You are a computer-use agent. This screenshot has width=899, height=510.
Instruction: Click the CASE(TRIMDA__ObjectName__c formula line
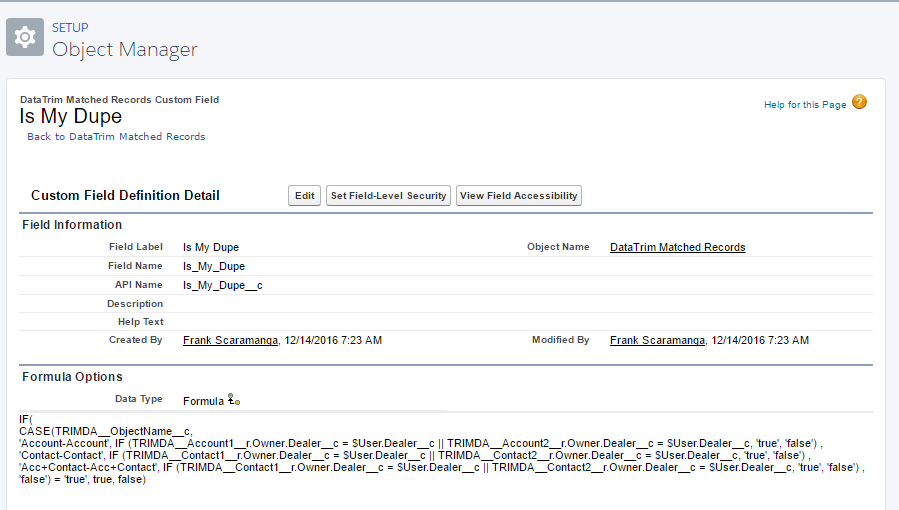pyautogui.click(x=106, y=431)
